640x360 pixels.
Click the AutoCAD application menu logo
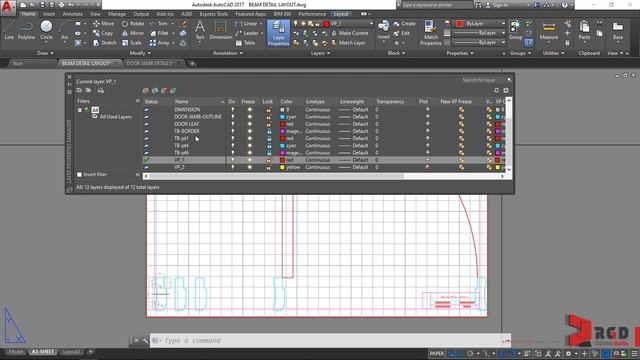click(7, 7)
